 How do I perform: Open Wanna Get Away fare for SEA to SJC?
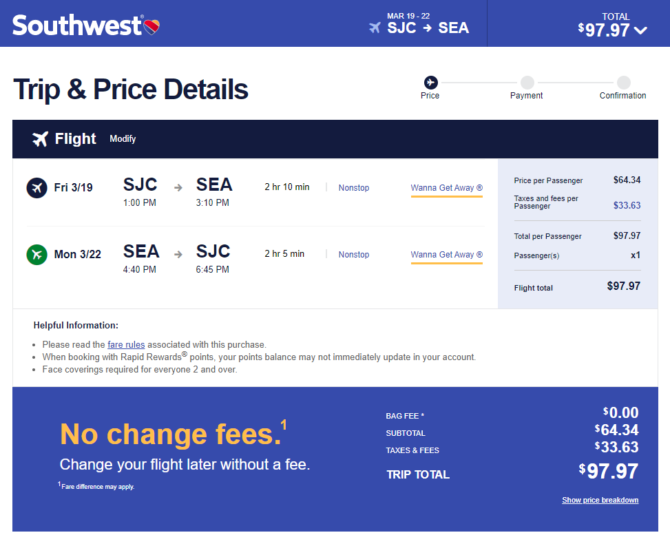point(447,255)
